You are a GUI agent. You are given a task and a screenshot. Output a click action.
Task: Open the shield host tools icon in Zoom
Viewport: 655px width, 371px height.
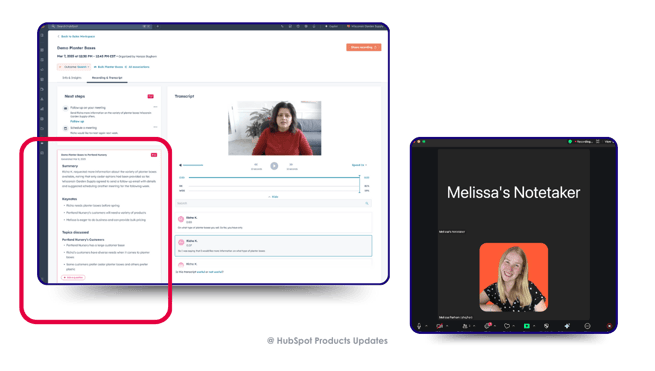tap(546, 326)
